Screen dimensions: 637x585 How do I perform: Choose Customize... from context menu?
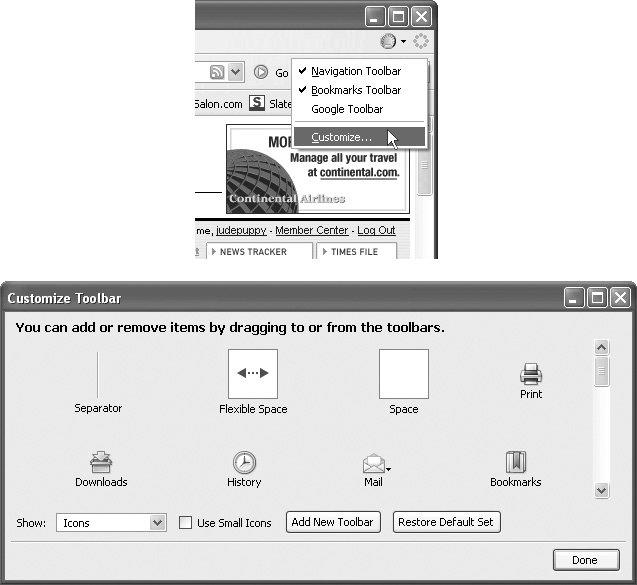coord(360,137)
